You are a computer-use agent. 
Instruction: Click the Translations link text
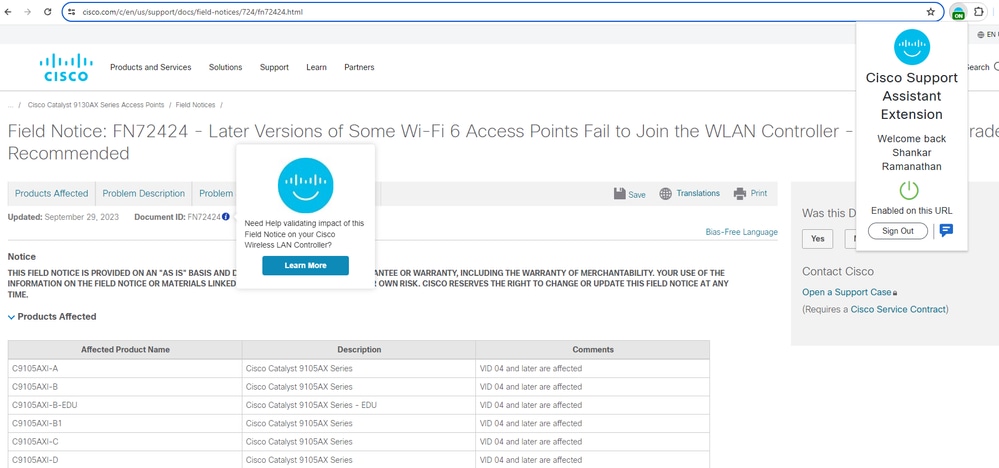coord(698,194)
